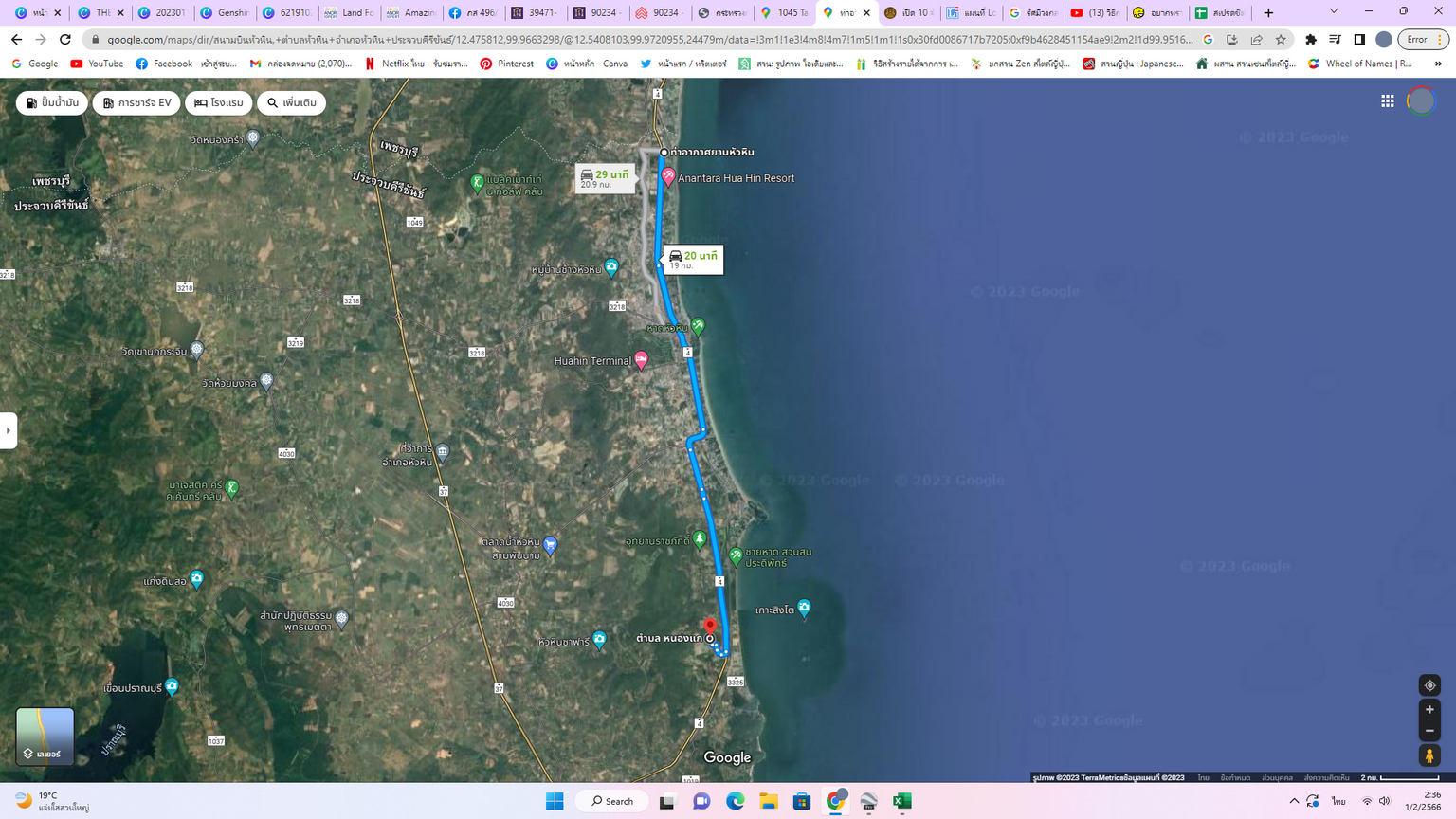The width and height of the screenshot is (1456, 819).
Task: Open the หมู่บ้านช้างหัวหิน marker
Action: pos(611,268)
